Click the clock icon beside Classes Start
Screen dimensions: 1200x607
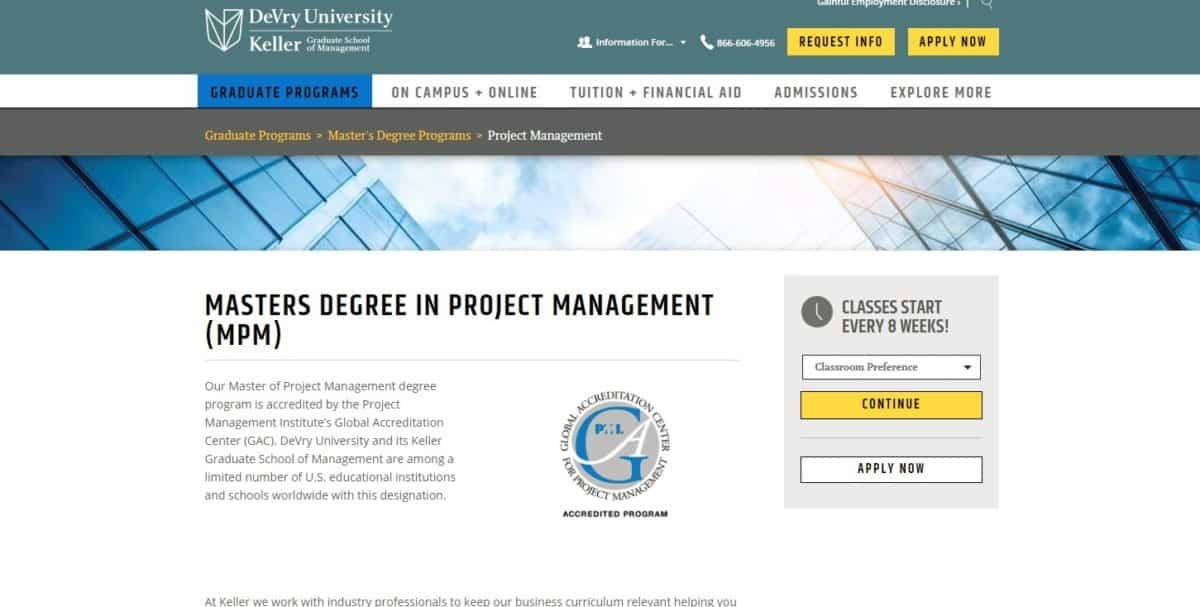[817, 311]
